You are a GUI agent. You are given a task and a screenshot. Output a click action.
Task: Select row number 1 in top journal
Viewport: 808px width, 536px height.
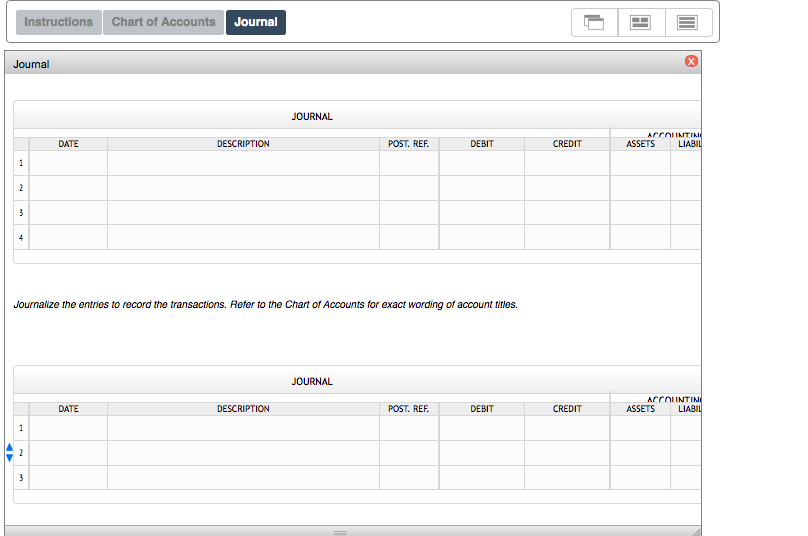pyautogui.click(x=21, y=163)
